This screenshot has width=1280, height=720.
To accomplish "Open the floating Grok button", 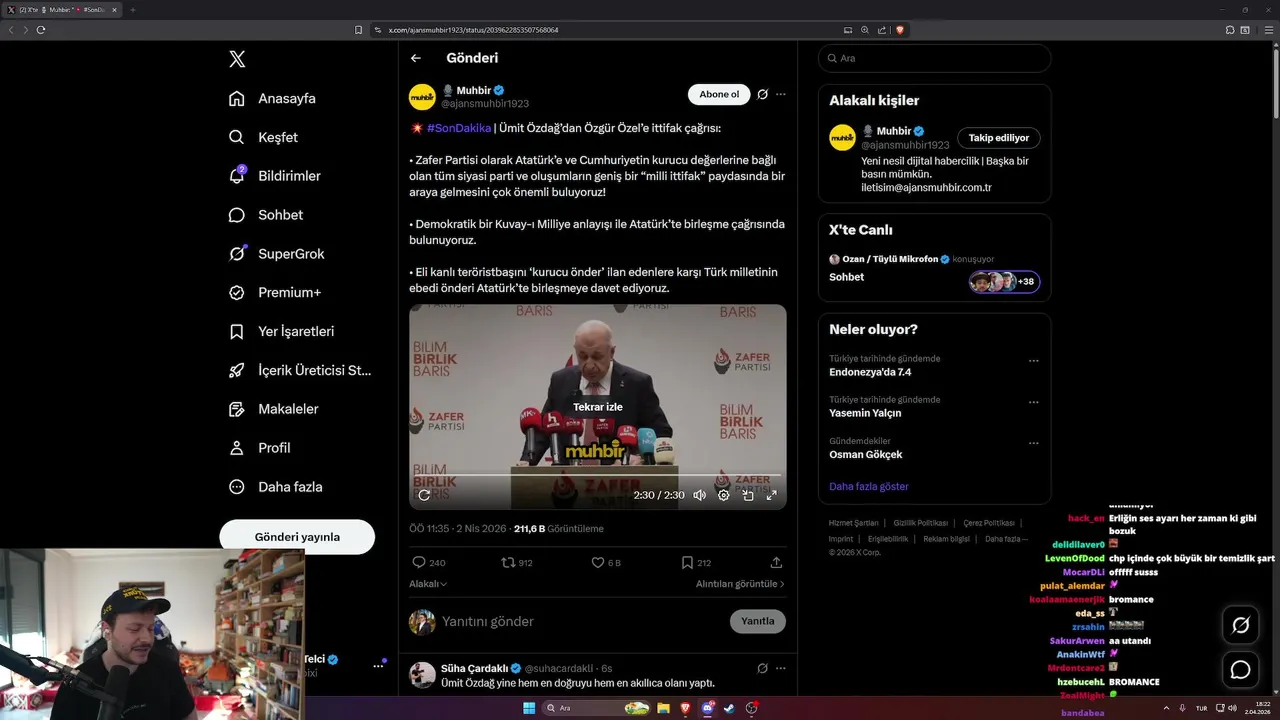I will point(1241,625).
